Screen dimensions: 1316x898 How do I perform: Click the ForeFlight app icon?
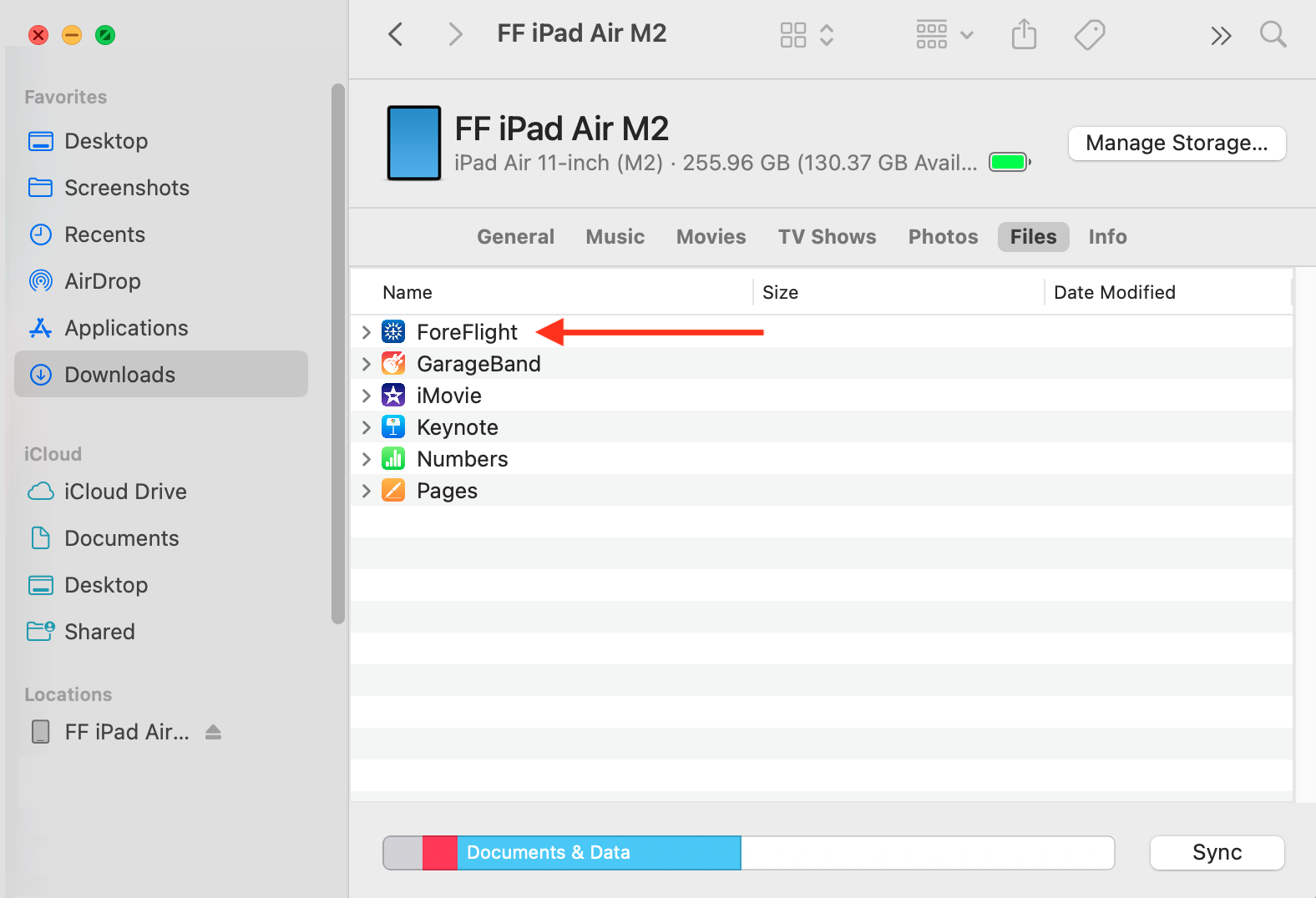393,331
